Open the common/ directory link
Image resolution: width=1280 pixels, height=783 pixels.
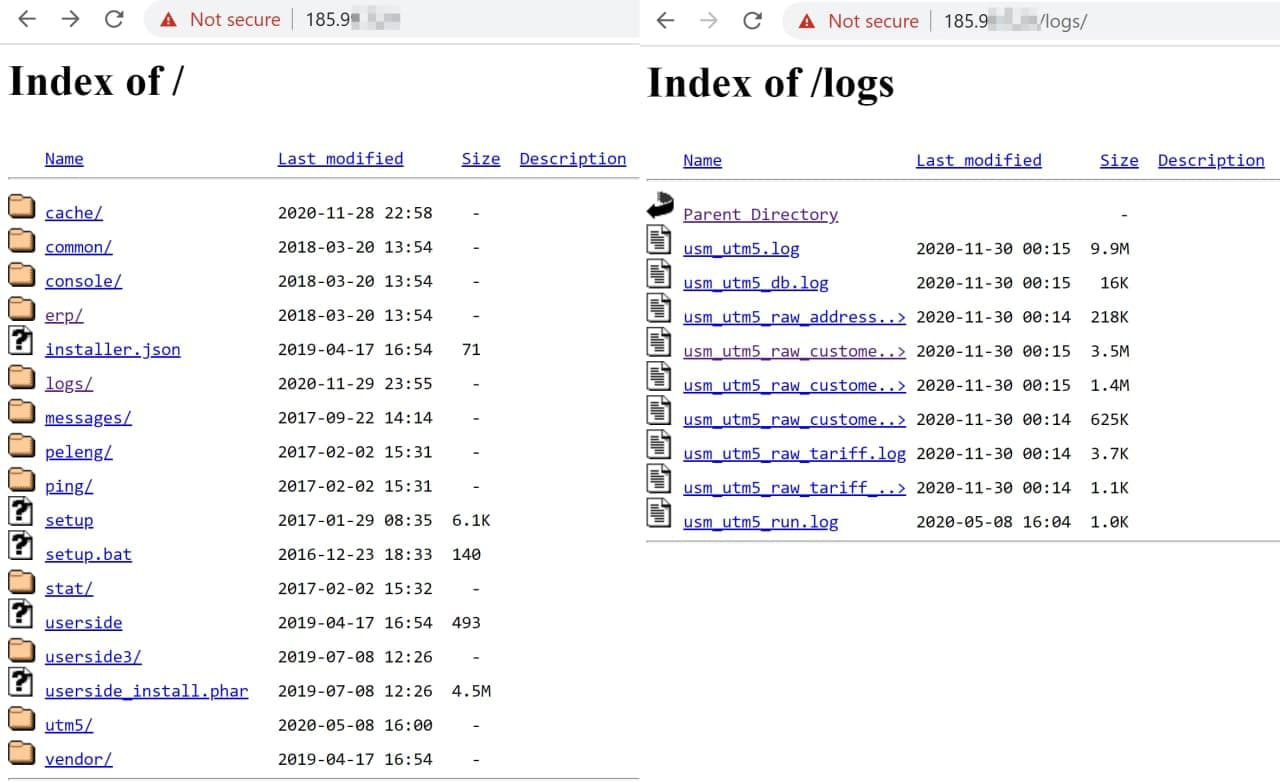tap(78, 247)
